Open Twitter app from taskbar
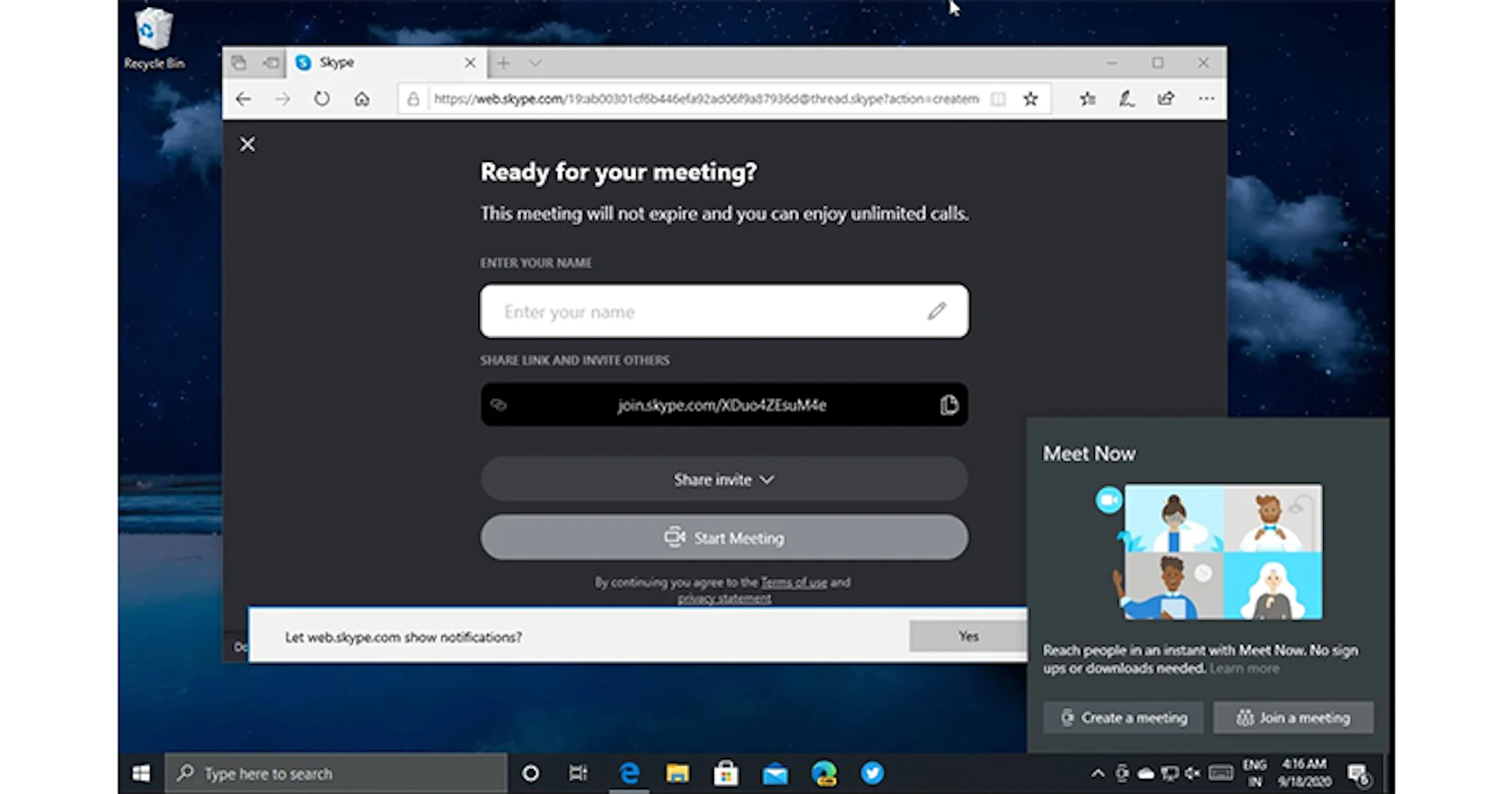 click(873, 773)
